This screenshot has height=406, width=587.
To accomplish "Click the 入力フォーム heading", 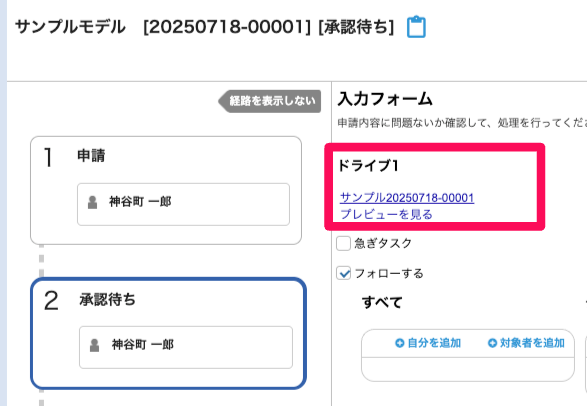I will tap(385, 99).
